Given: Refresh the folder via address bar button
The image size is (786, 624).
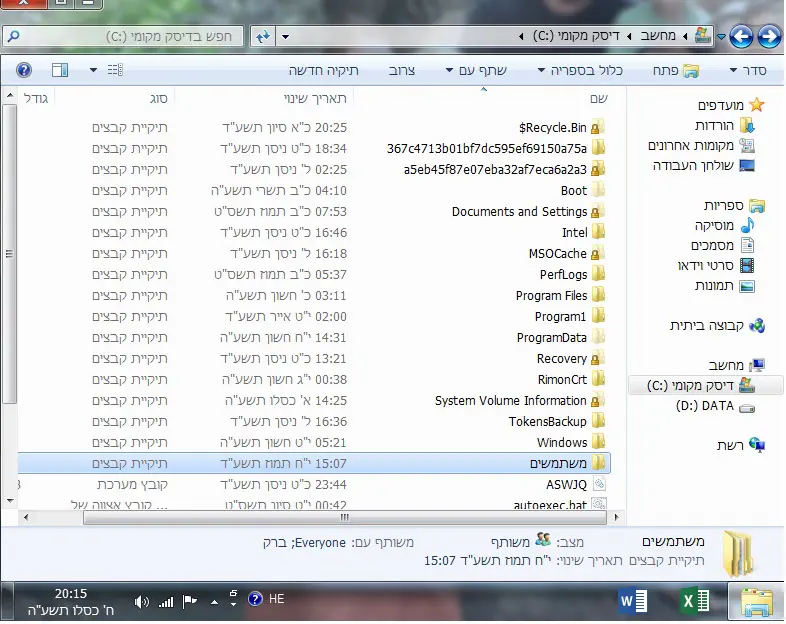Looking at the screenshot, I should tap(263, 37).
